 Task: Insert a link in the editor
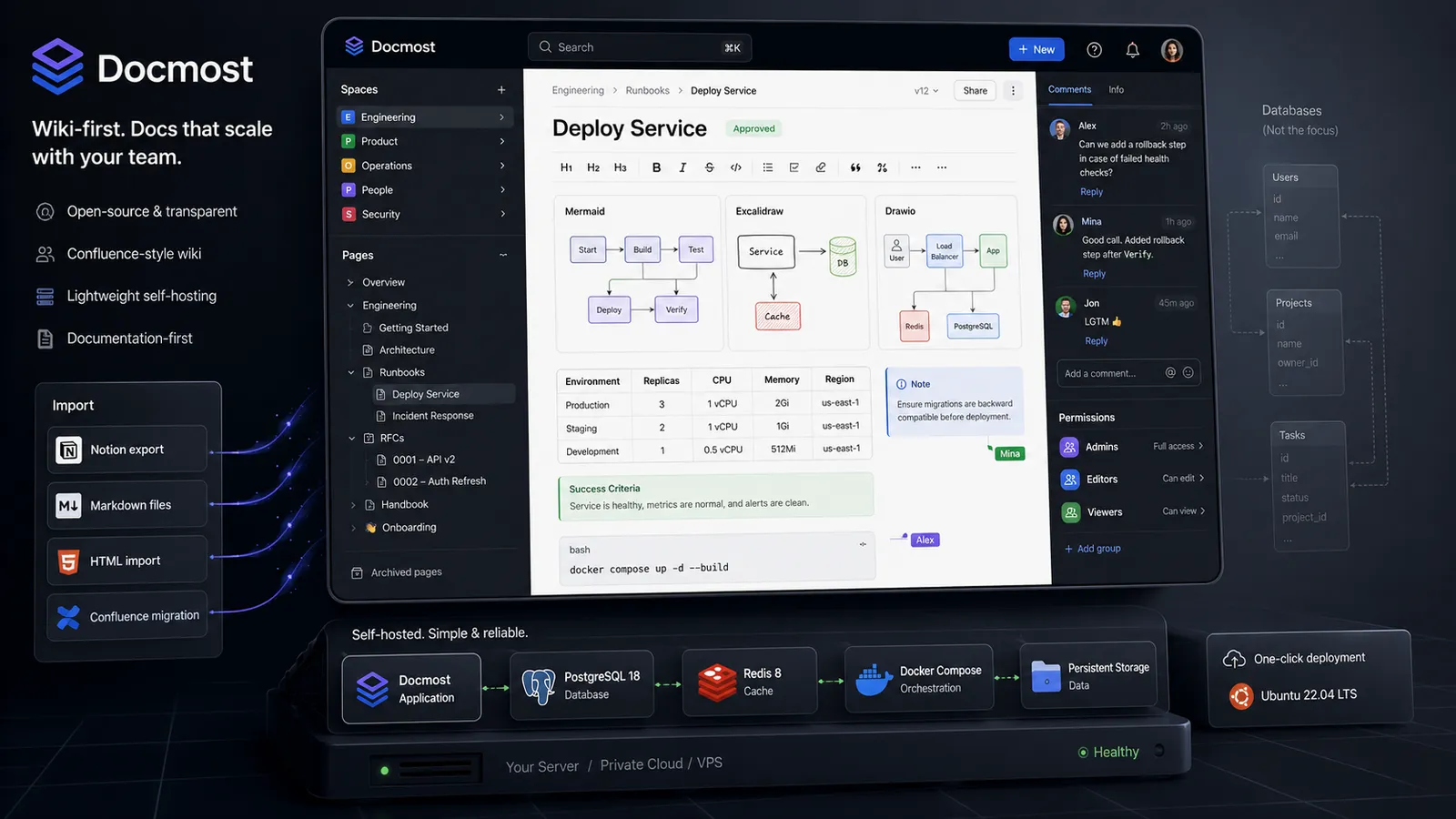pos(821,167)
